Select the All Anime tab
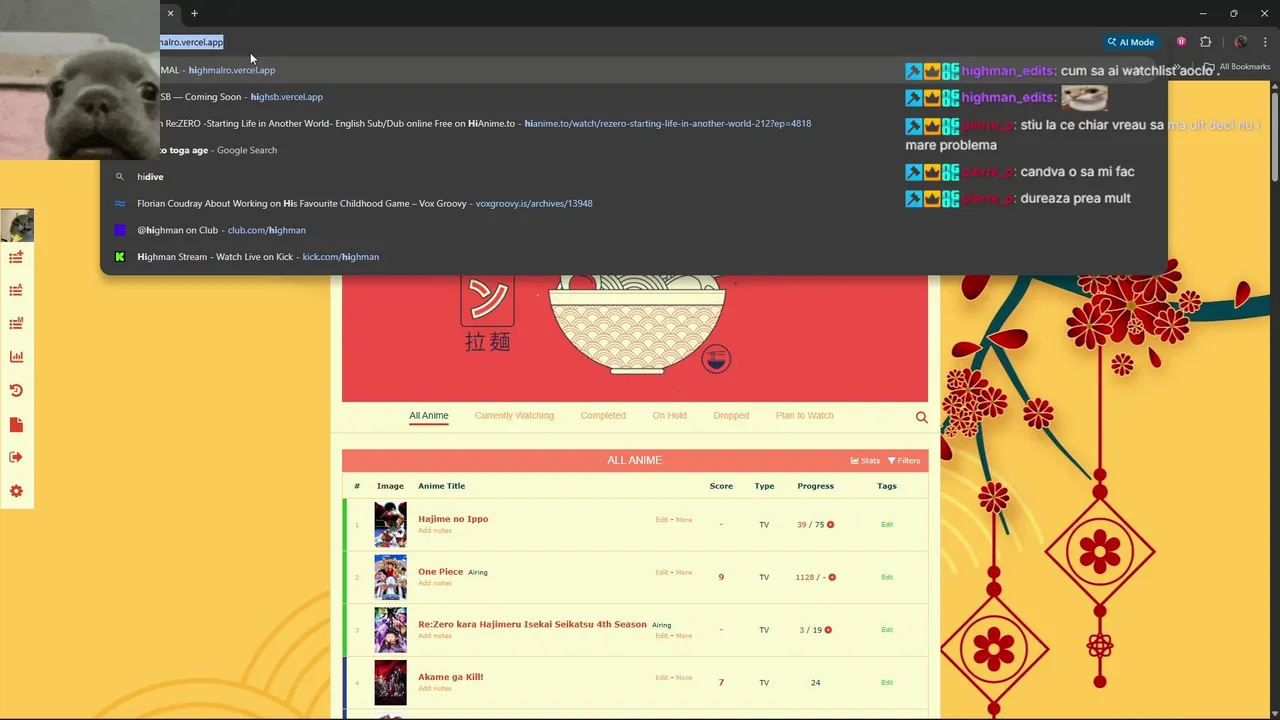Image resolution: width=1280 pixels, height=720 pixels. pyautogui.click(x=429, y=416)
